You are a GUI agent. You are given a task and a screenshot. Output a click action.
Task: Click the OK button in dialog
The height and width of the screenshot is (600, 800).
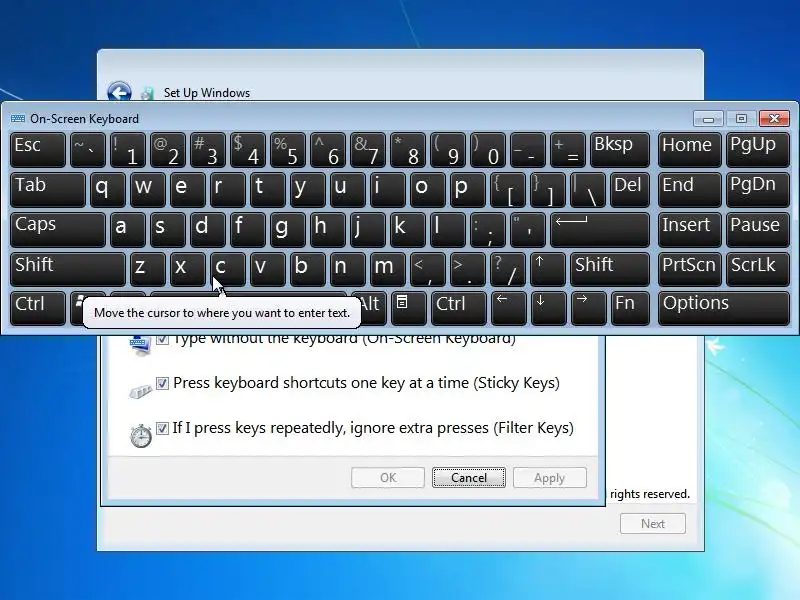click(388, 478)
